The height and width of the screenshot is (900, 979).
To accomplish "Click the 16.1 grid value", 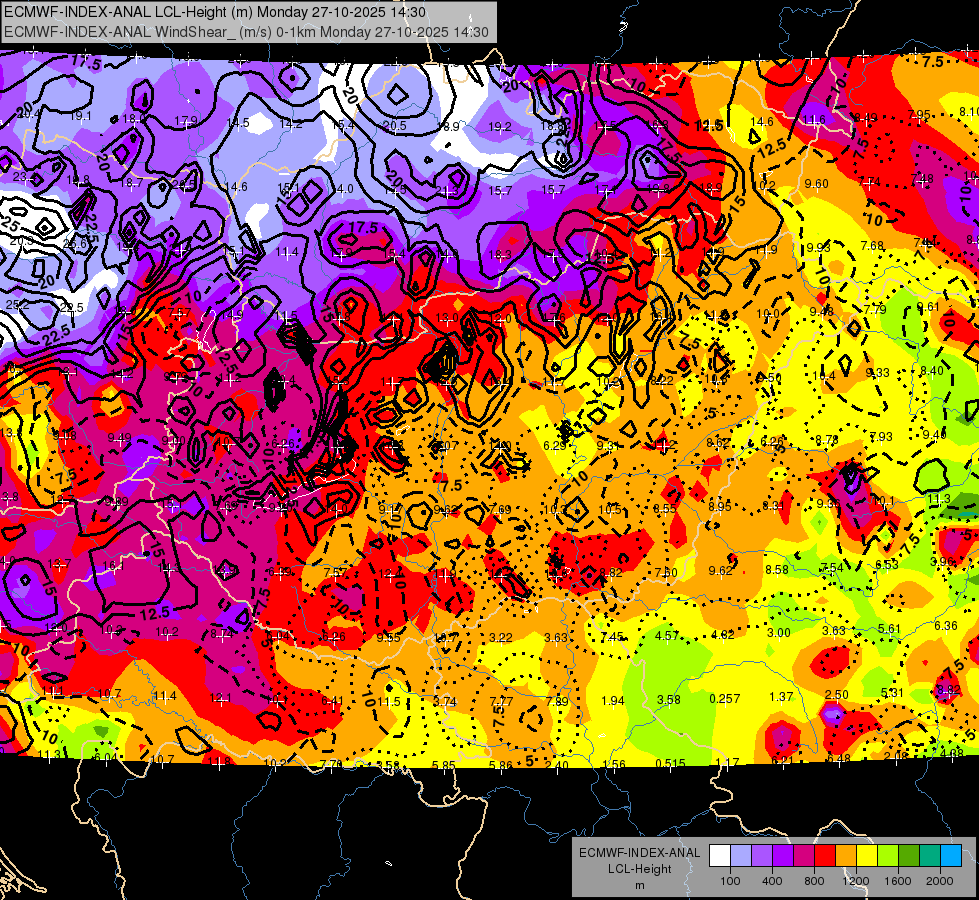I will (x=112, y=566).
